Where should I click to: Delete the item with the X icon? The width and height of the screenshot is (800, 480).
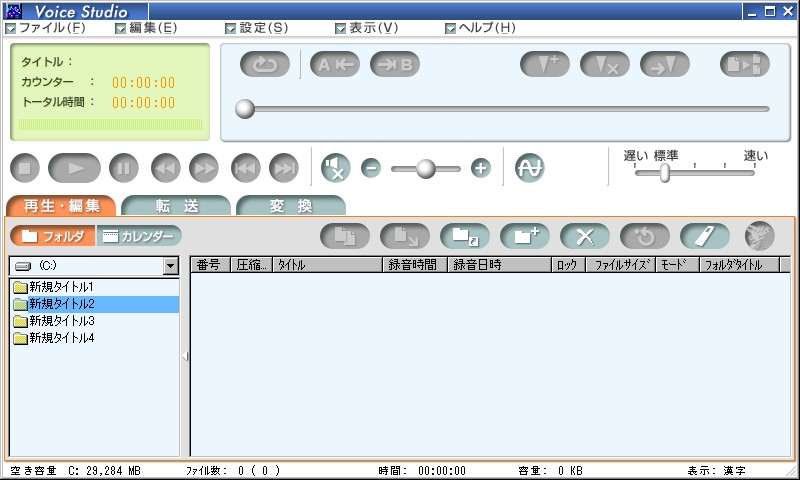click(x=585, y=236)
